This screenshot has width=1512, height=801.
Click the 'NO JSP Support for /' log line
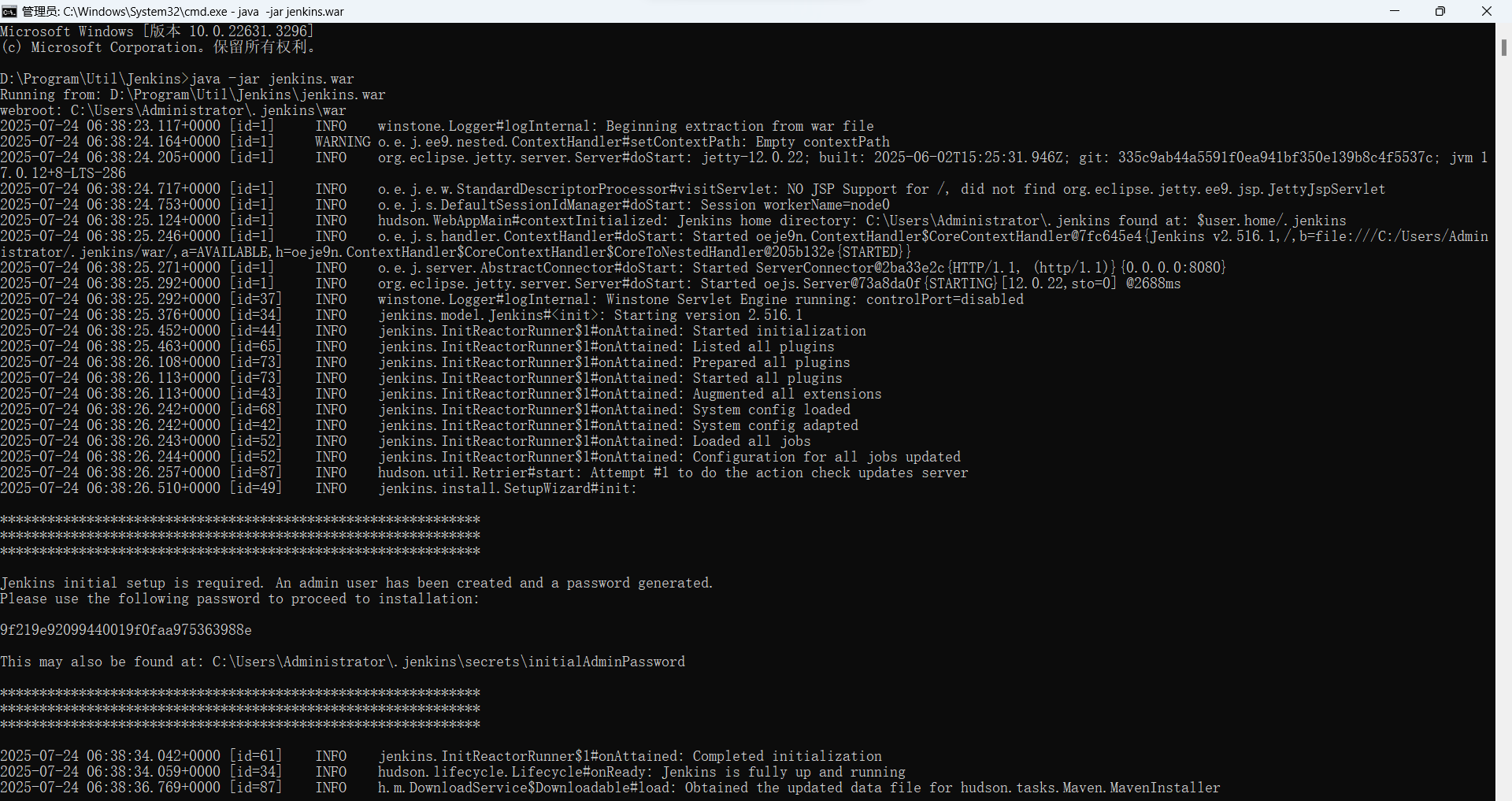[x=693, y=189]
